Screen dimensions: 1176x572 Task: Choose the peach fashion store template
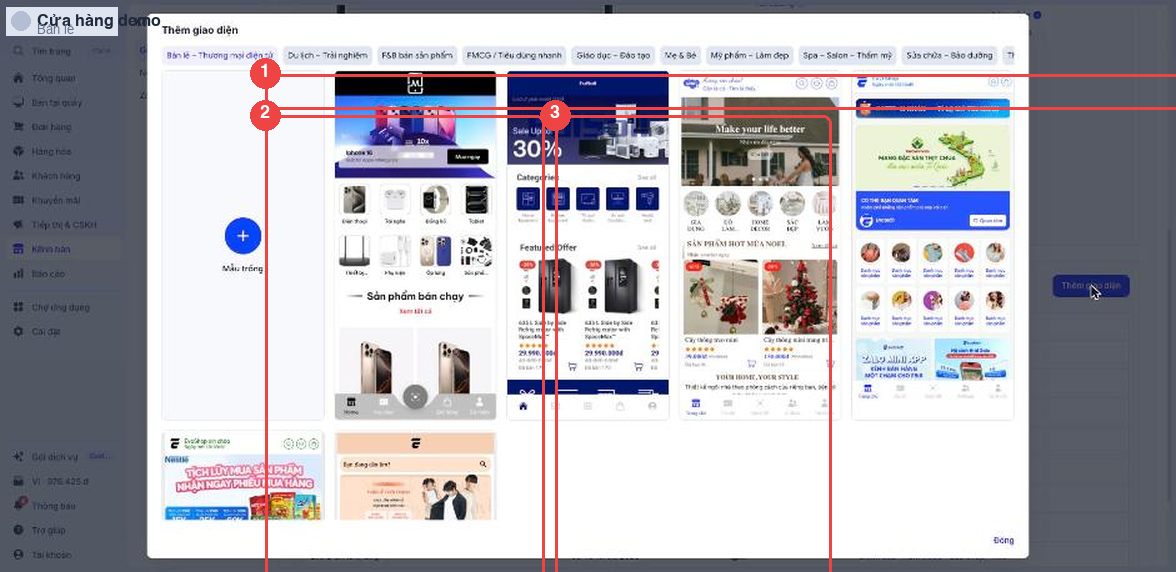click(x=416, y=476)
